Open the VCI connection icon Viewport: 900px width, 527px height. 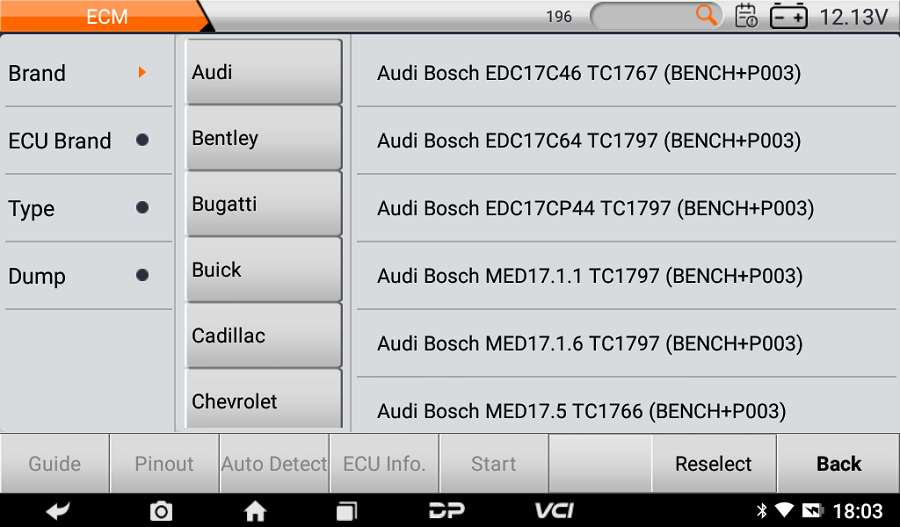pos(554,511)
